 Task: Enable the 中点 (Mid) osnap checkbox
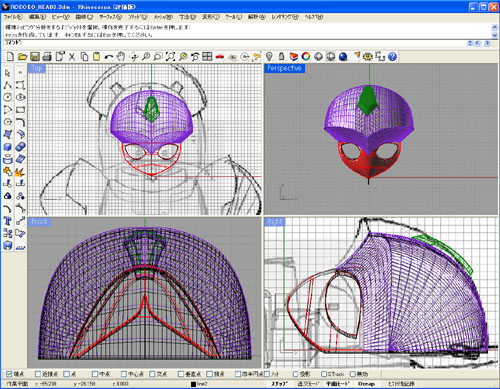[95, 374]
